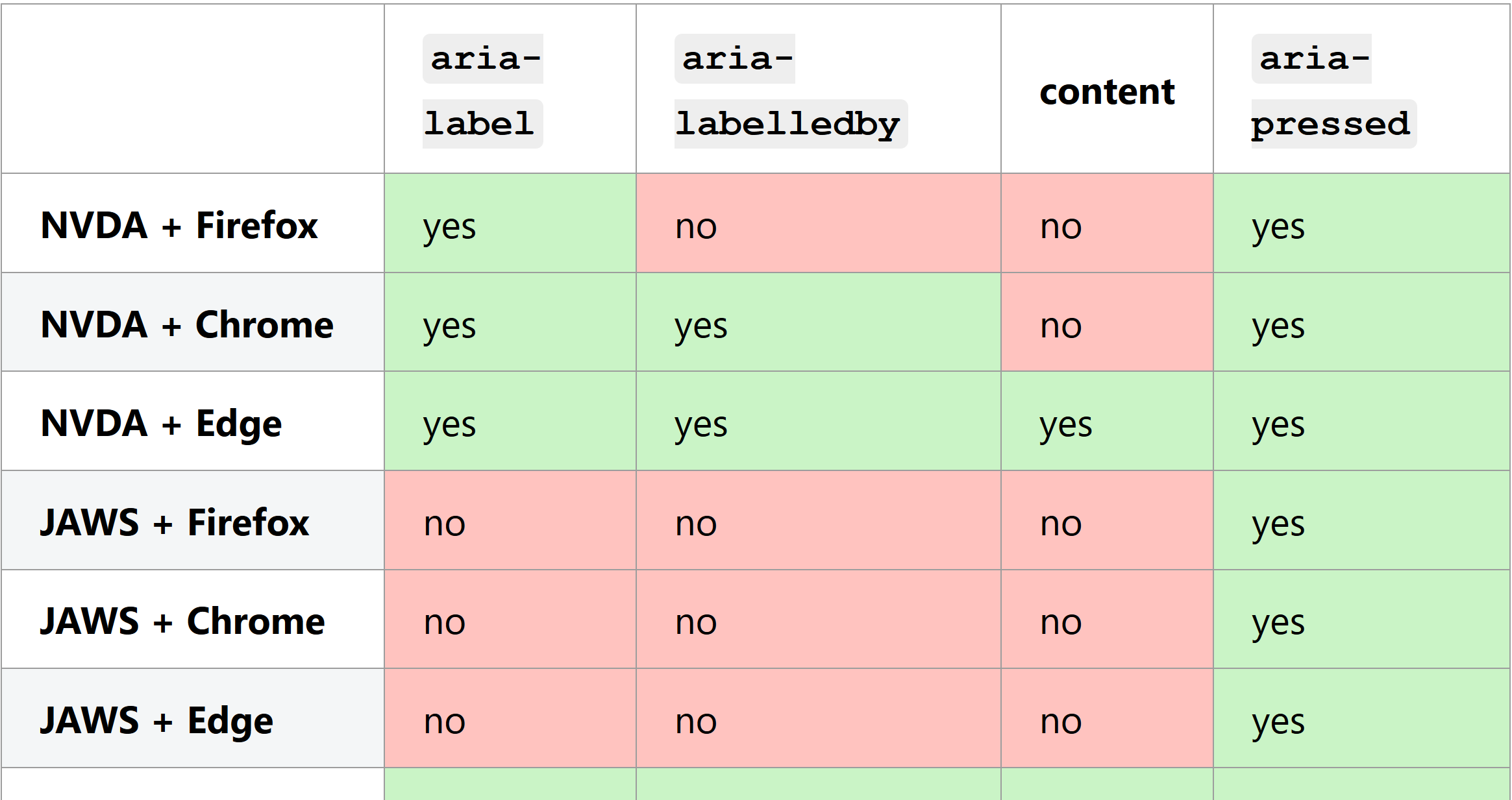Click NVDA + Chrome content 'no' cell
The width and height of the screenshot is (1512, 800).
click(1107, 322)
